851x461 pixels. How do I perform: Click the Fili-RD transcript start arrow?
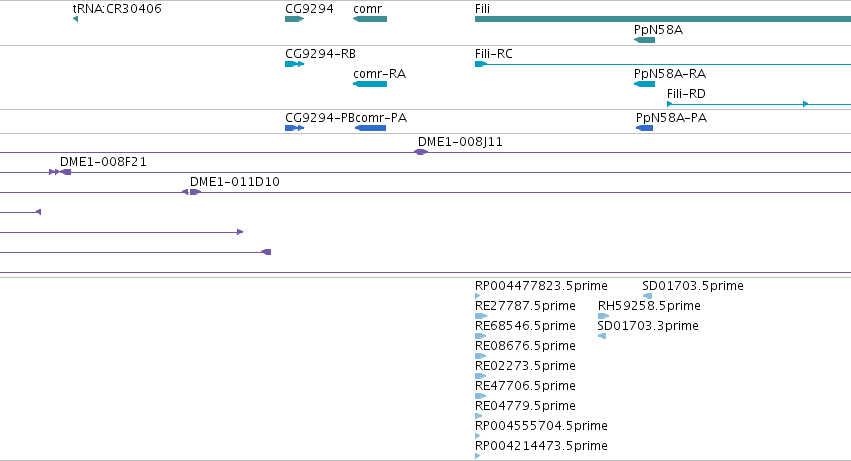pyautogui.click(x=670, y=104)
